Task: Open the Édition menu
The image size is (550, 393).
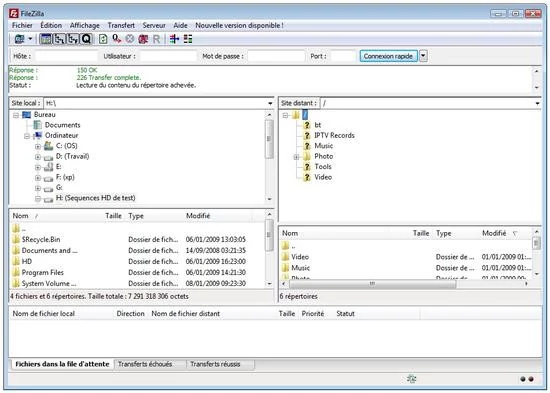Action: pos(51,25)
